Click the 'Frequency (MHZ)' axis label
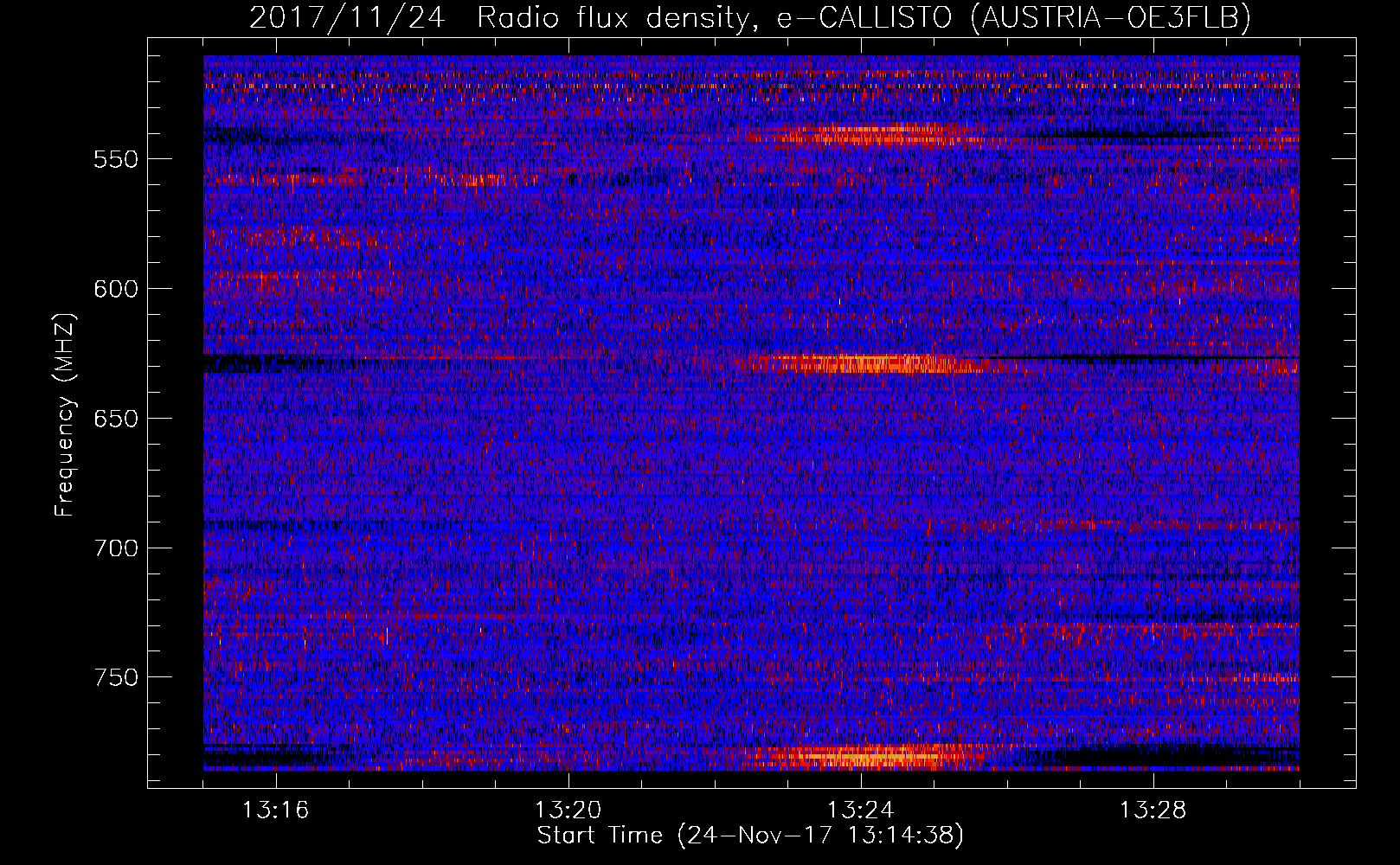This screenshot has height=865, width=1400. click(x=65, y=414)
